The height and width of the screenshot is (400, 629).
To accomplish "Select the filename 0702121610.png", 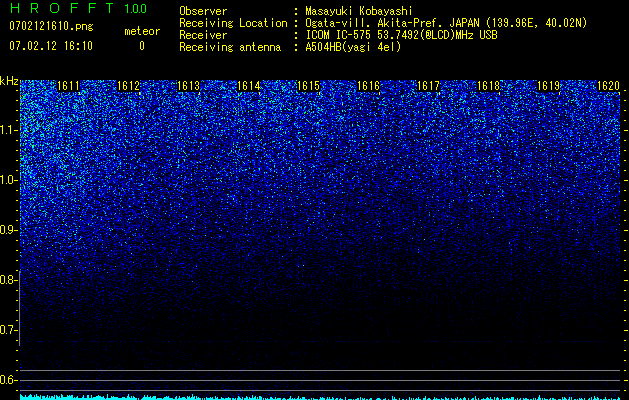I will click(x=51, y=27).
